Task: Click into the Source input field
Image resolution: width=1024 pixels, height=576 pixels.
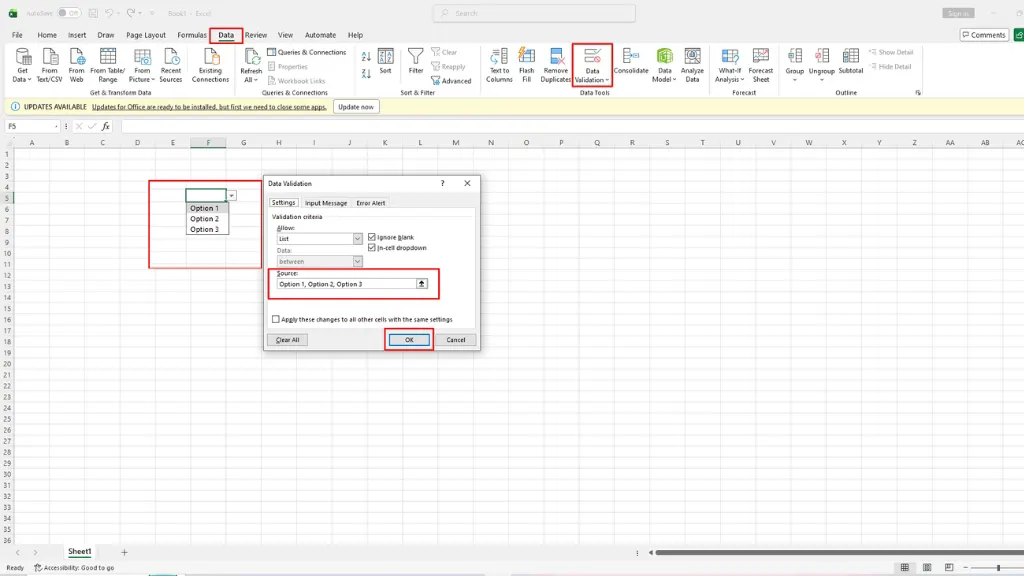Action: coord(346,284)
